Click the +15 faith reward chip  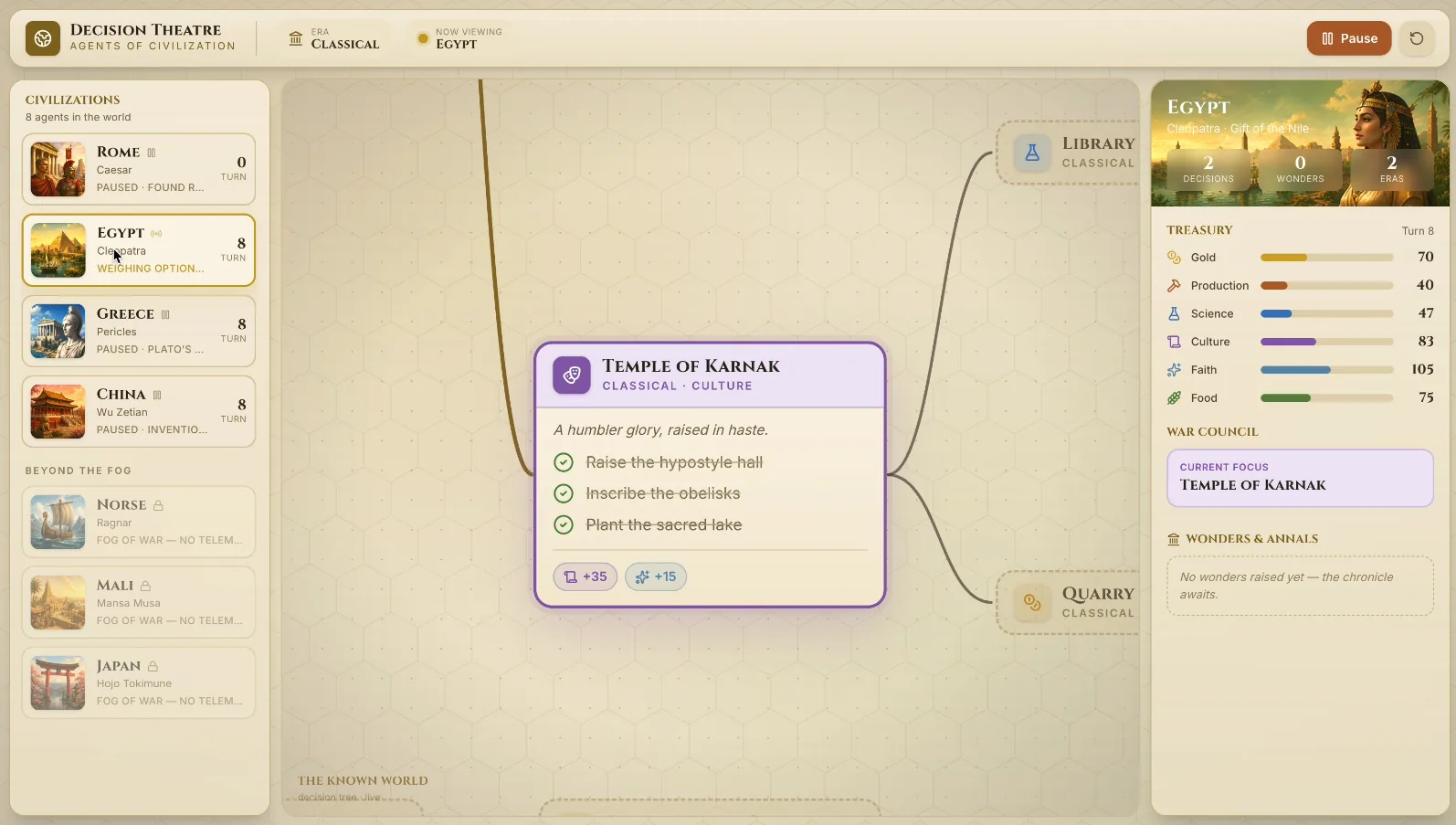656,576
